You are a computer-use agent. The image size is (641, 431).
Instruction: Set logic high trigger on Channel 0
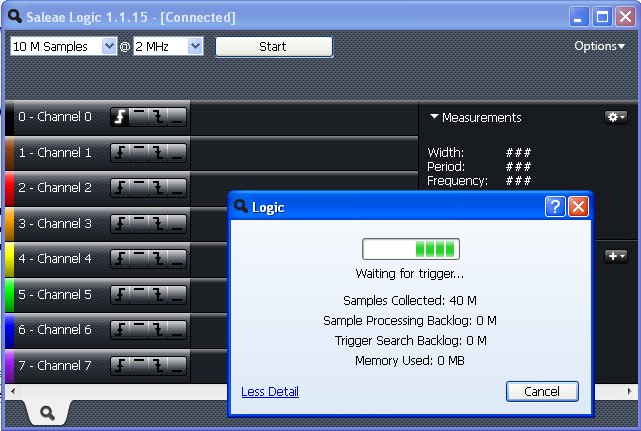pyautogui.click(x=139, y=117)
